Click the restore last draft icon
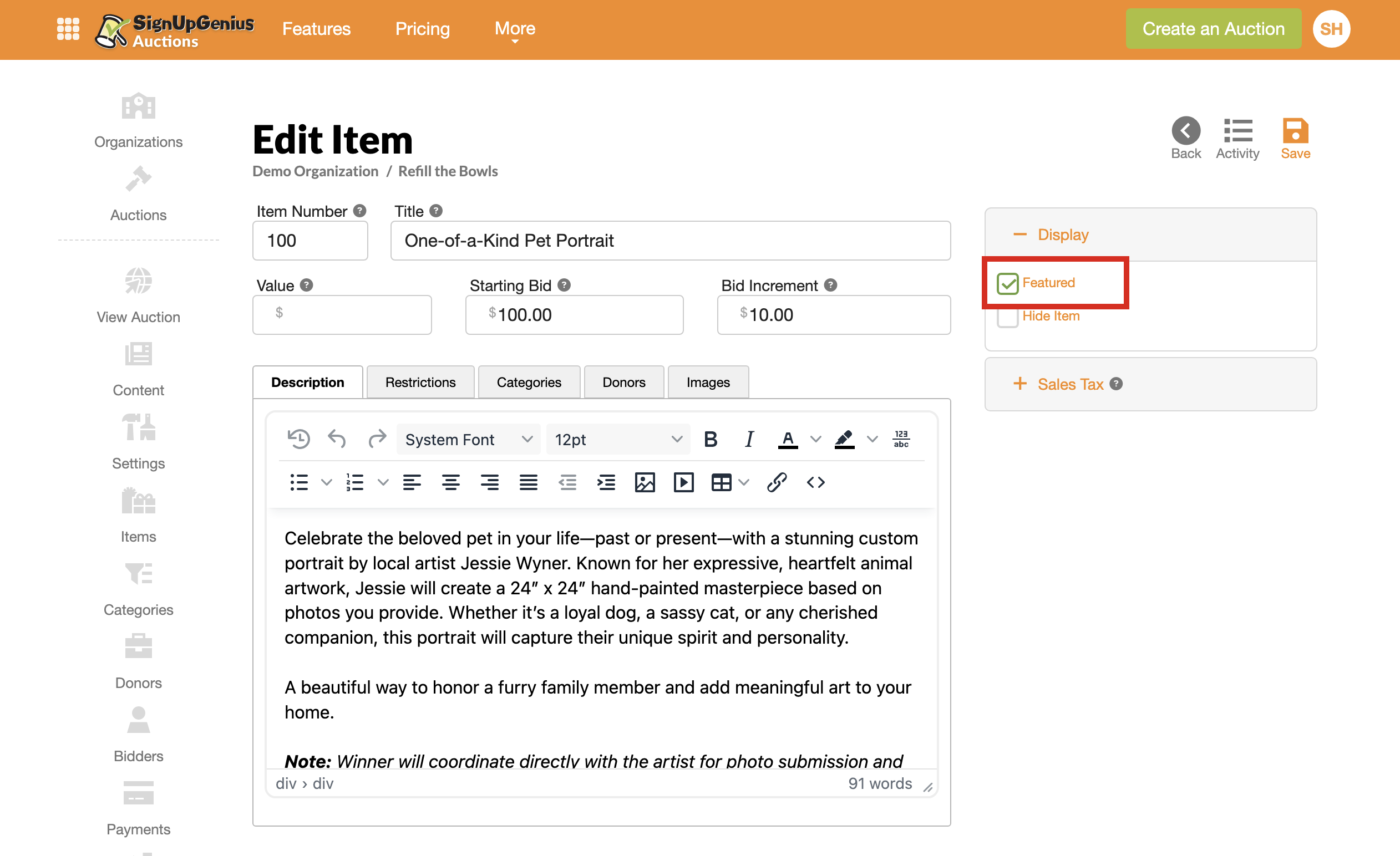The width and height of the screenshot is (1400, 856). point(298,439)
